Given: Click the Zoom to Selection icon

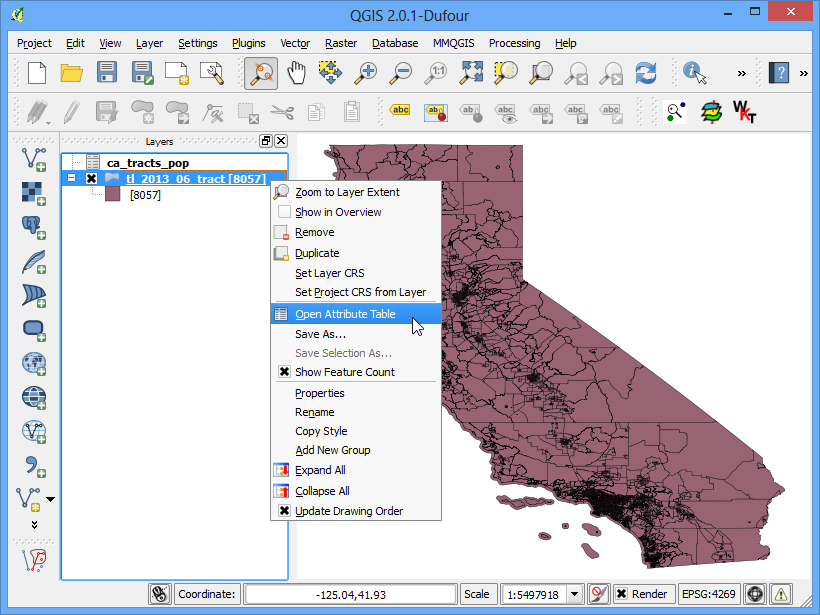Looking at the screenshot, I should click(x=506, y=73).
